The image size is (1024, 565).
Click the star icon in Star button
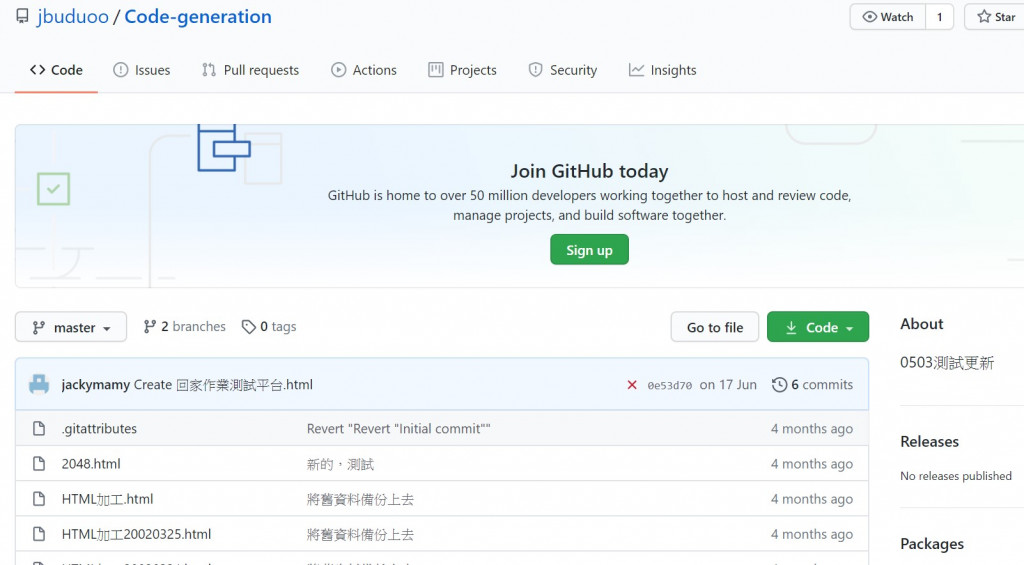coord(984,17)
